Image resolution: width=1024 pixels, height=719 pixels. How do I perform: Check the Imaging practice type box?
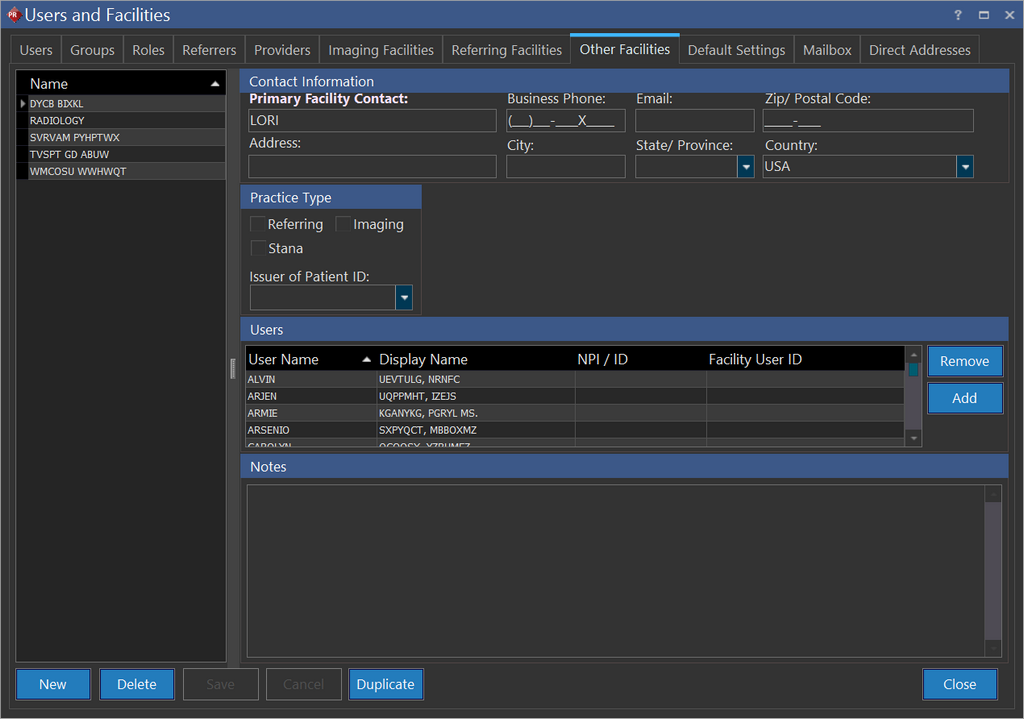[x=344, y=225]
